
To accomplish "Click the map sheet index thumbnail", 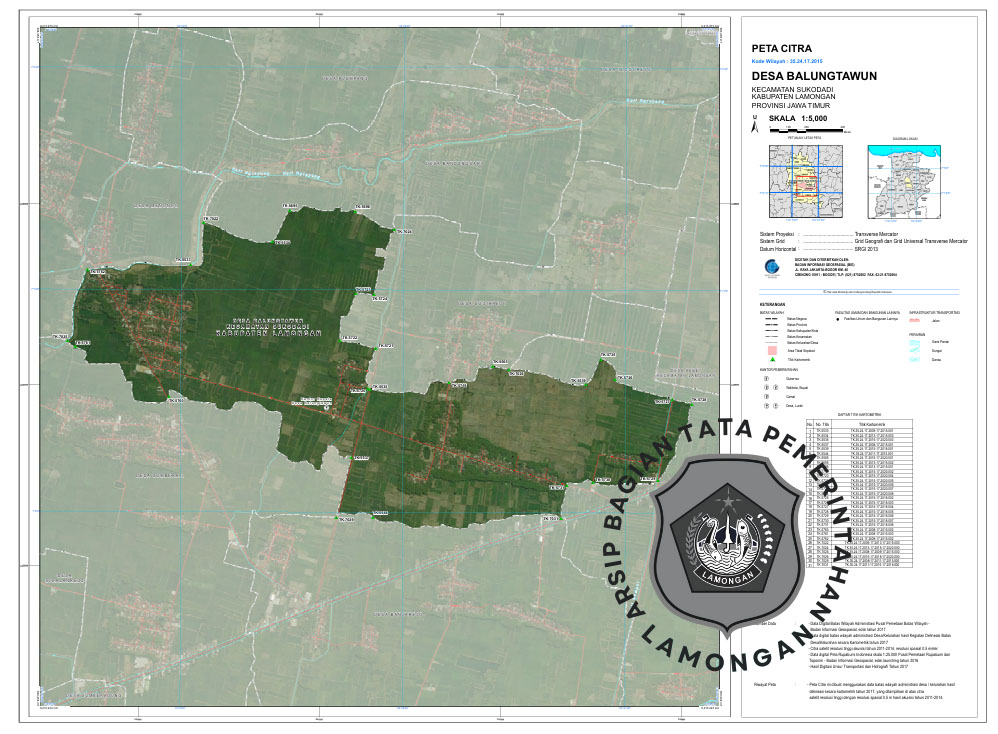I will 807,181.
